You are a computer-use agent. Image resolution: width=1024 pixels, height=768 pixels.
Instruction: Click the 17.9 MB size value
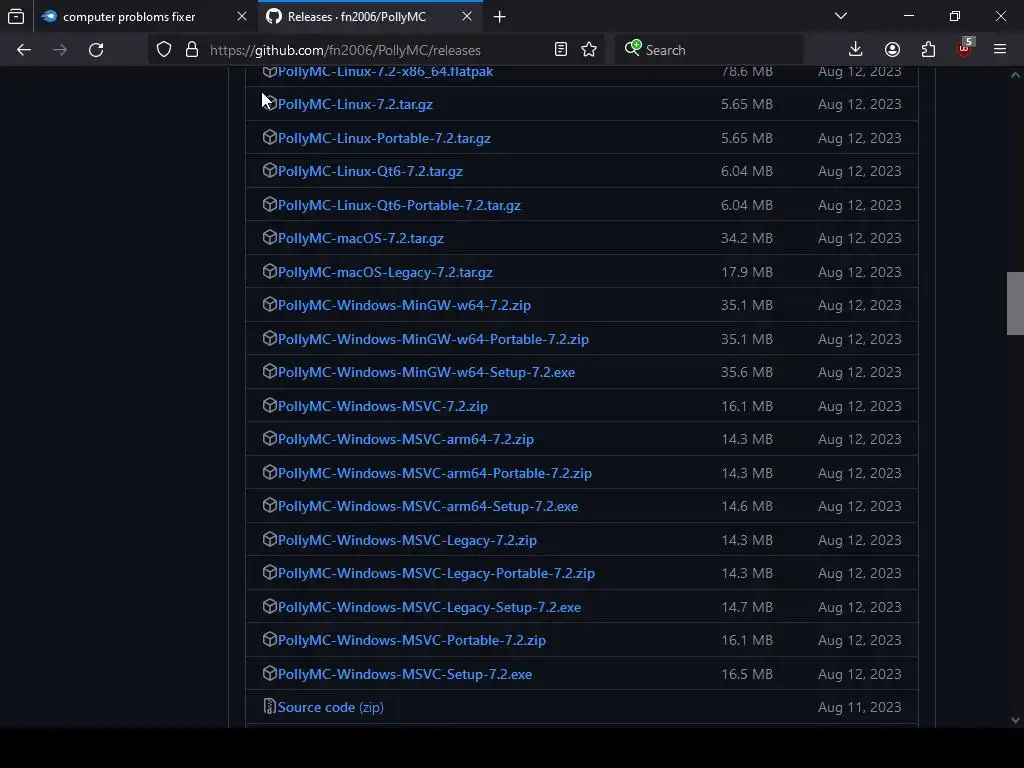(x=746, y=272)
